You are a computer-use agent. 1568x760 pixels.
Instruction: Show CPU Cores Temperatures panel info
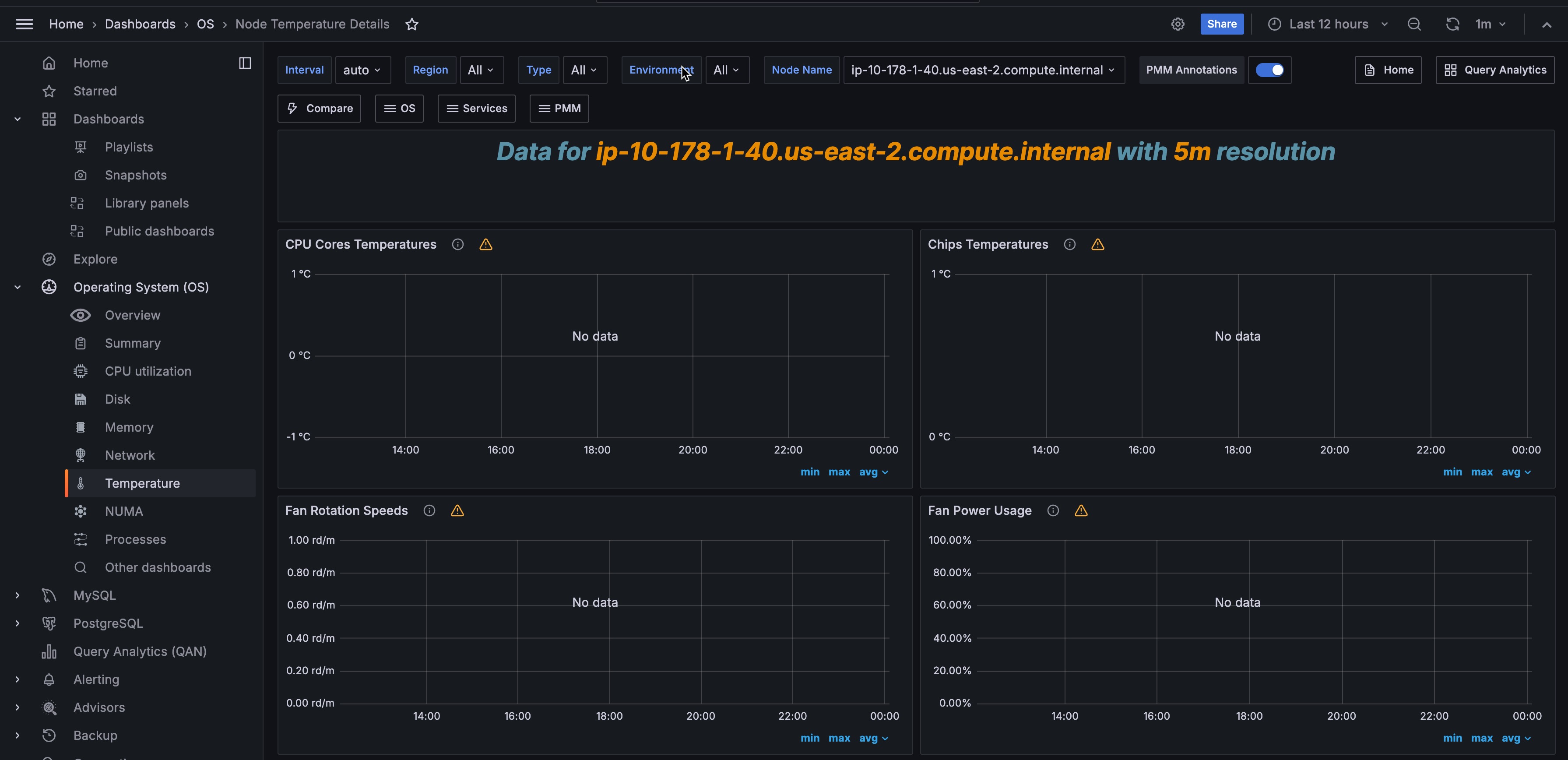[x=458, y=245]
